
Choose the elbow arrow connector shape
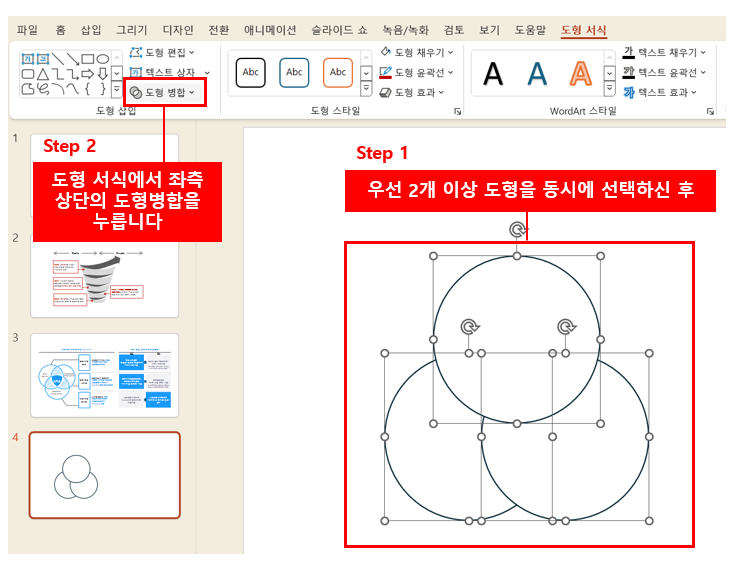pyautogui.click(x=72, y=74)
